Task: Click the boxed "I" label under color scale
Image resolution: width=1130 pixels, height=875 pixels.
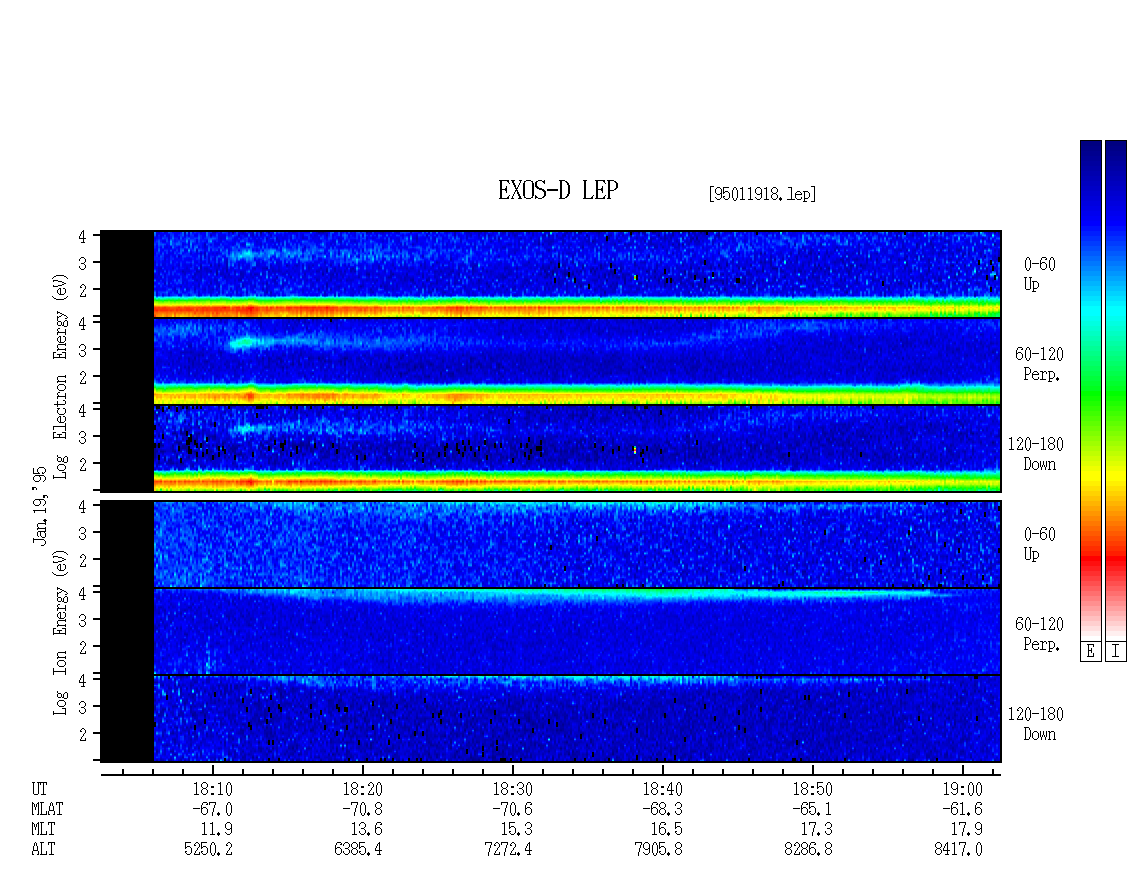Action: 1116,652
